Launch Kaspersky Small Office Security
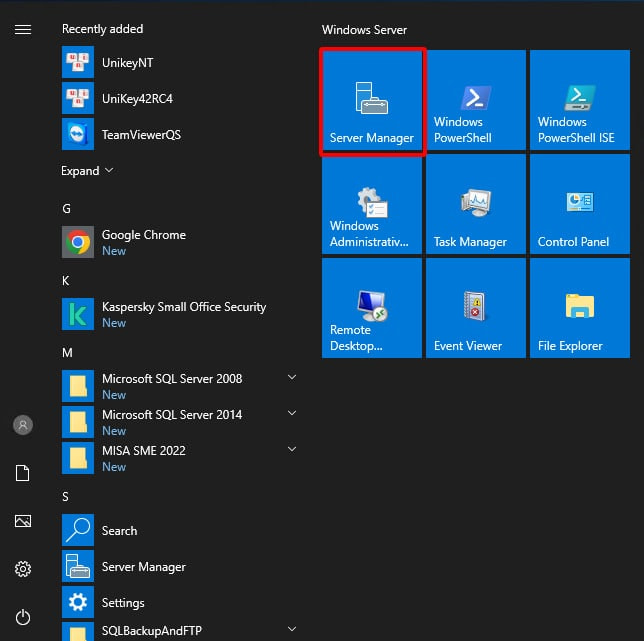This screenshot has height=641, width=644. tap(181, 314)
